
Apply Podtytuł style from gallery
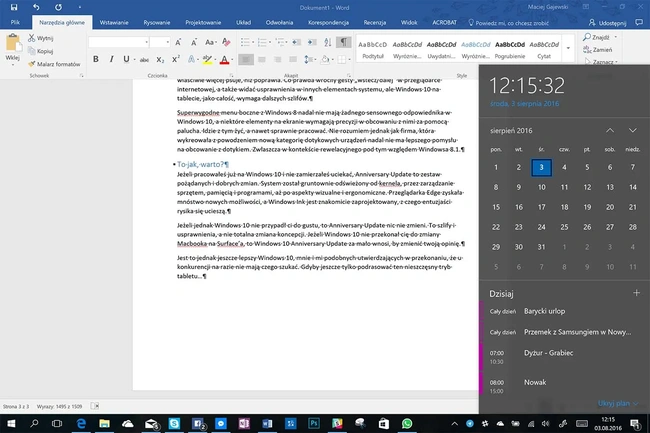(x=373, y=49)
